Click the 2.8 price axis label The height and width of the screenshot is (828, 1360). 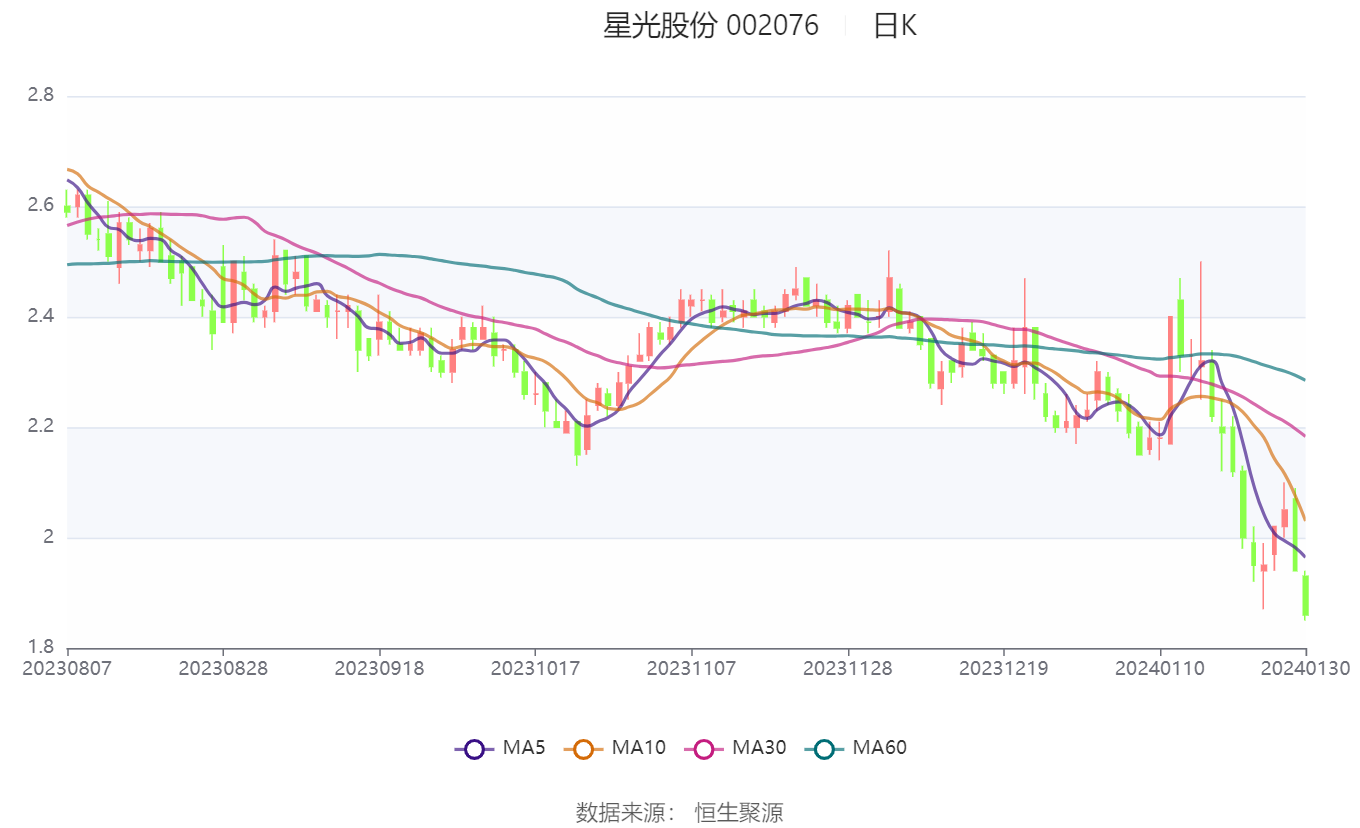point(40,96)
